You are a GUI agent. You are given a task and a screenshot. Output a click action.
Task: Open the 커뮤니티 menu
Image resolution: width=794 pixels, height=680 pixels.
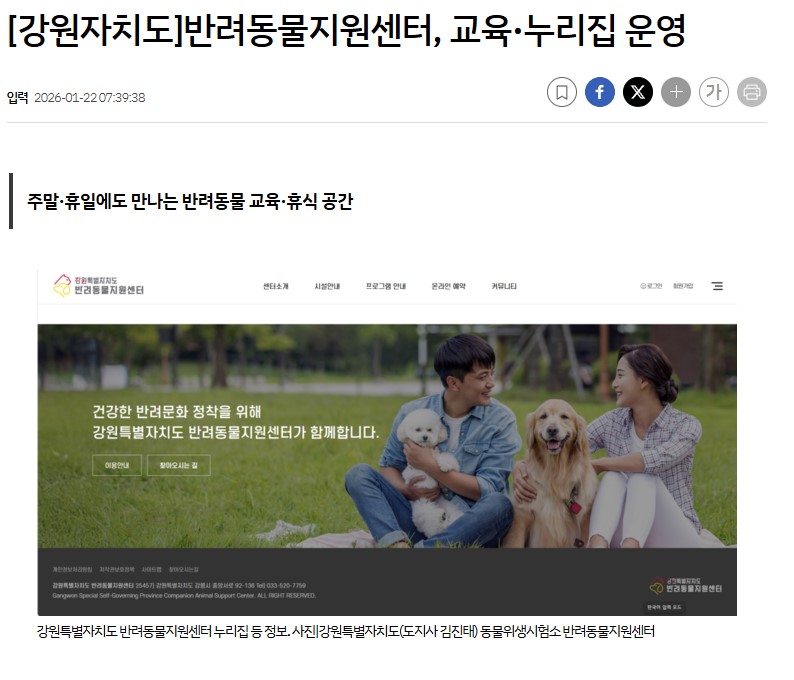point(504,286)
